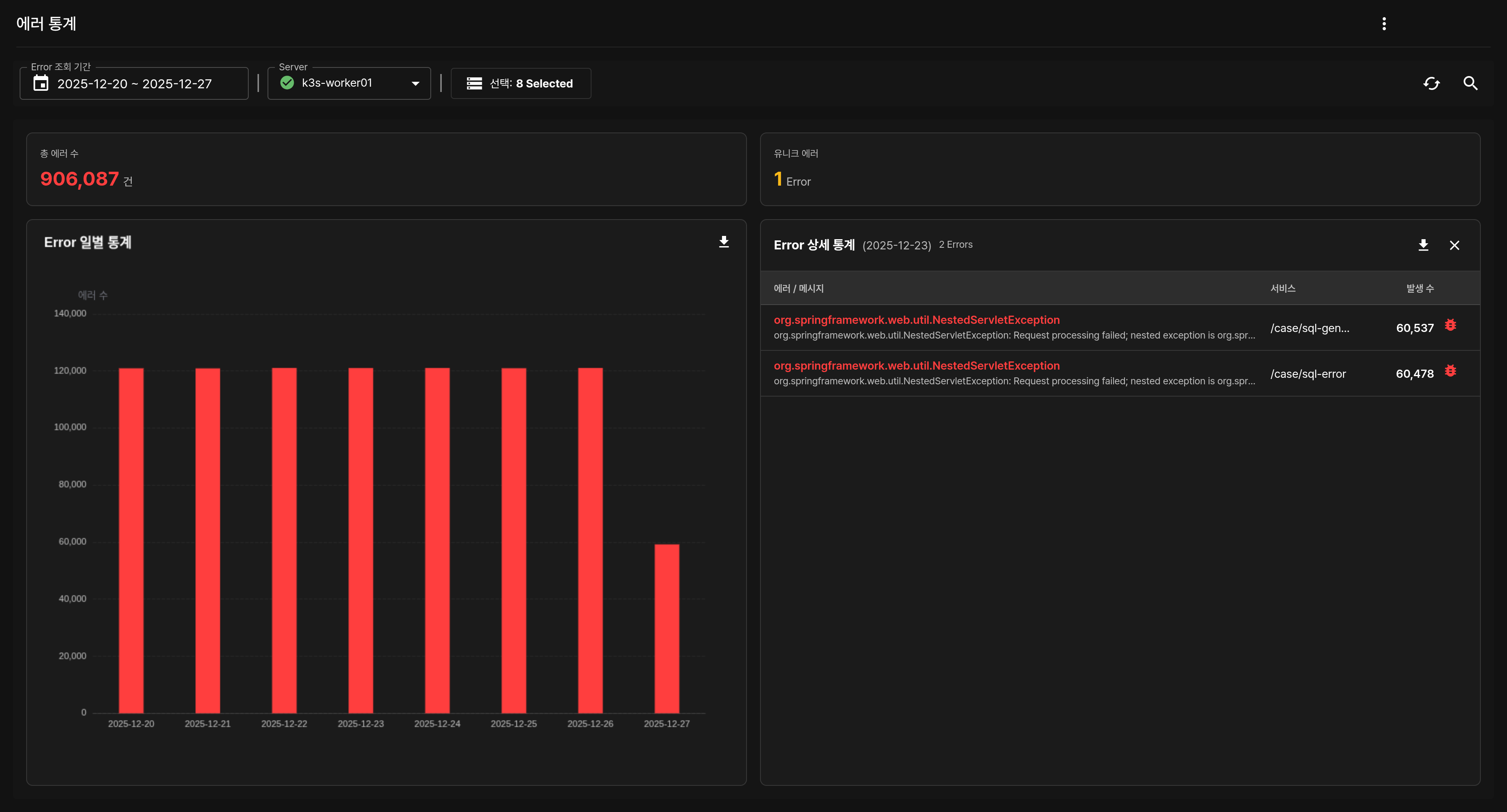This screenshot has width=1507, height=812.
Task: Click the search magnifier icon
Action: 1470,83
